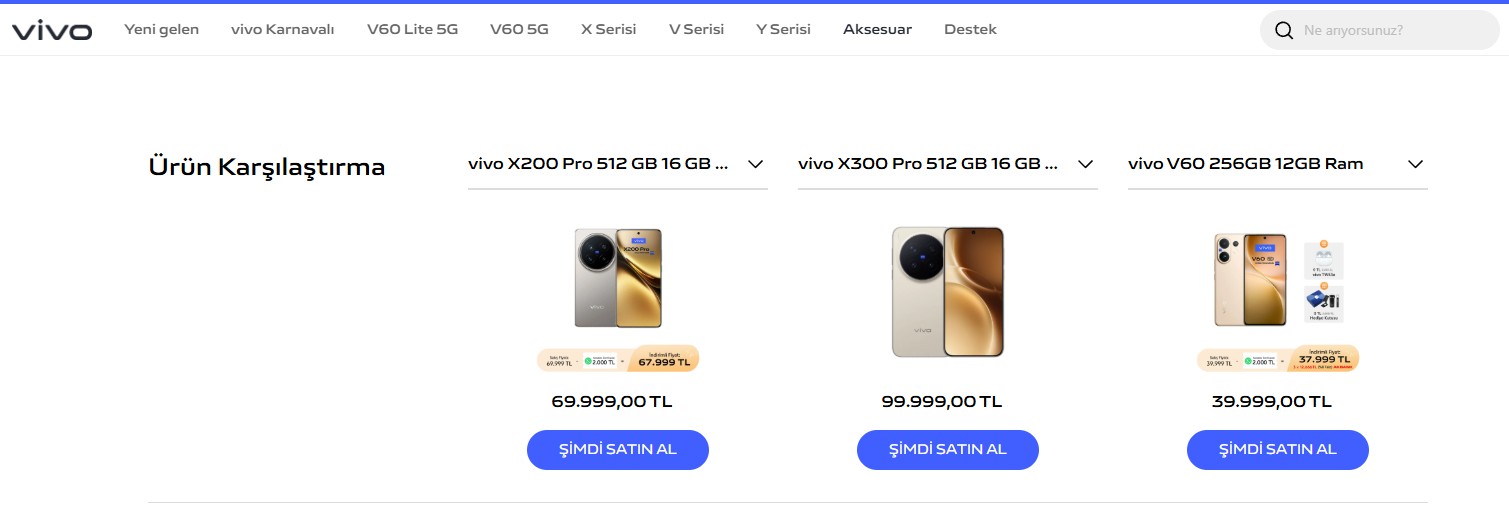
Task: Open the V Serisi menu
Action: (x=696, y=29)
